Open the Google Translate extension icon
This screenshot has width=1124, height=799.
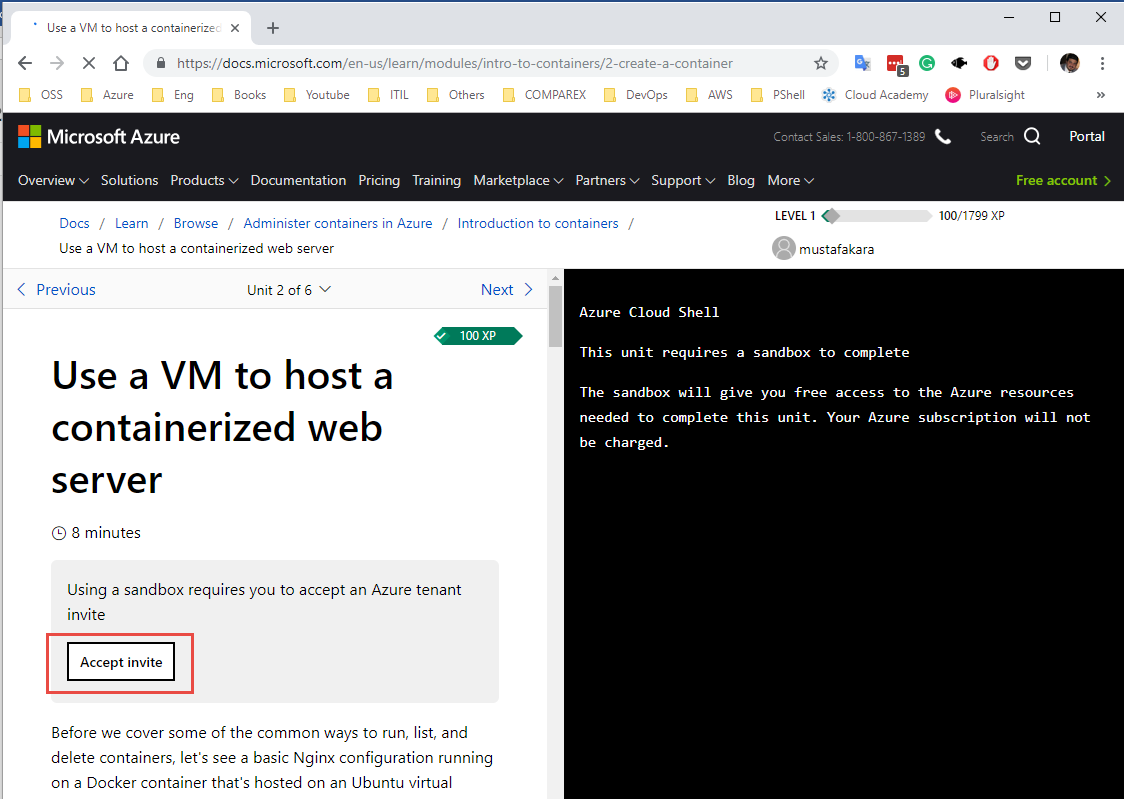(862, 63)
